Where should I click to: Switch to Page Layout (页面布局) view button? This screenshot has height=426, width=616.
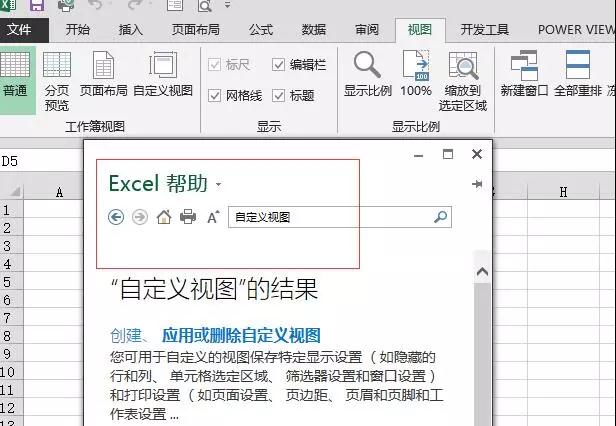tap(104, 73)
